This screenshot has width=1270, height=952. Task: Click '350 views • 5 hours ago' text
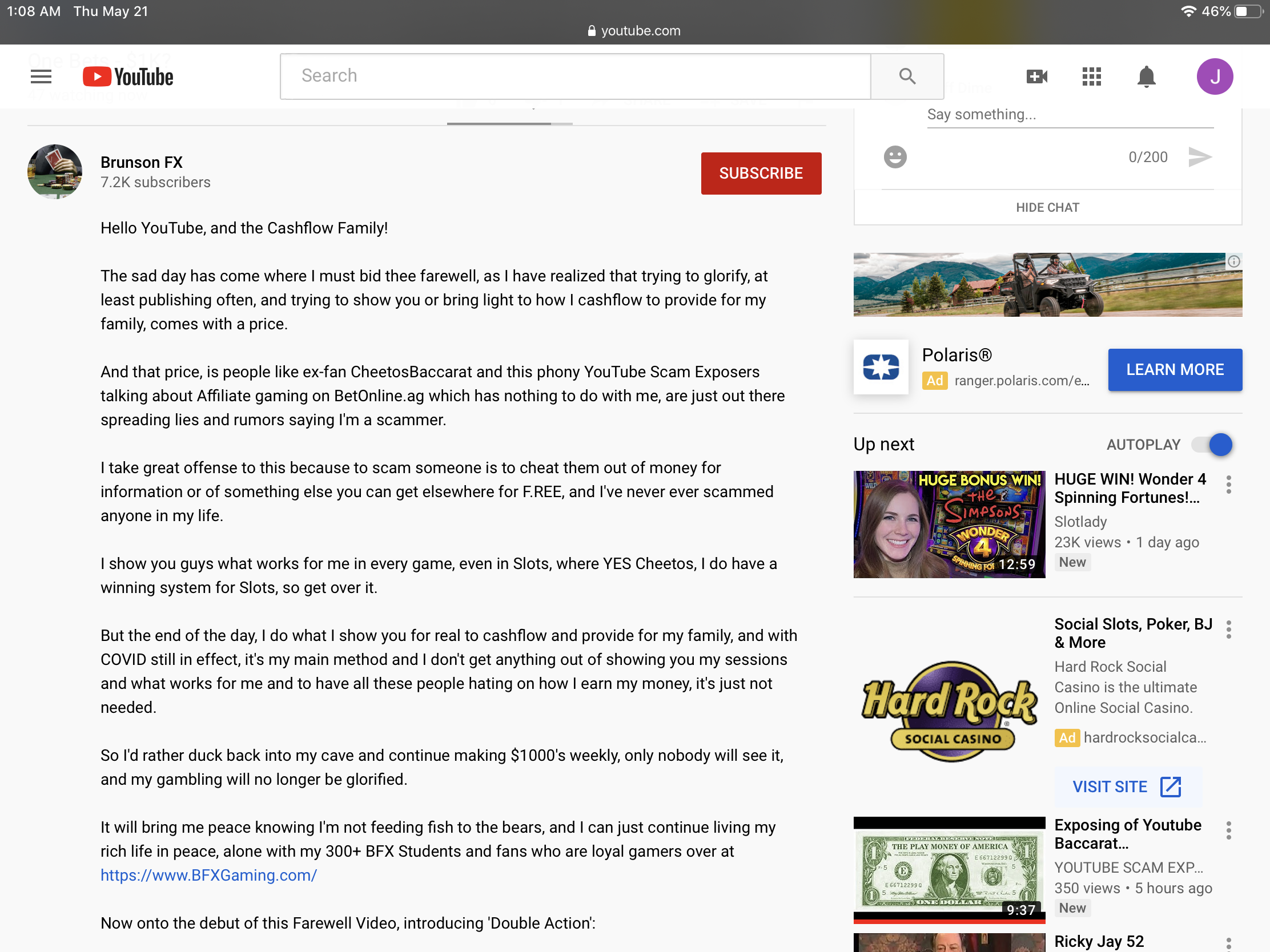[1134, 888]
